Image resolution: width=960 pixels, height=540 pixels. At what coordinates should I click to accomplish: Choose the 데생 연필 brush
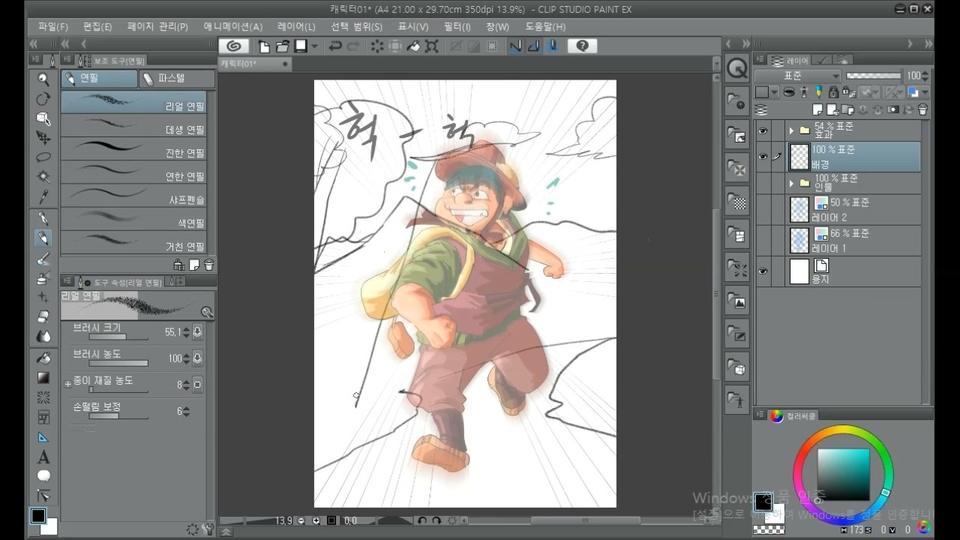[134, 127]
